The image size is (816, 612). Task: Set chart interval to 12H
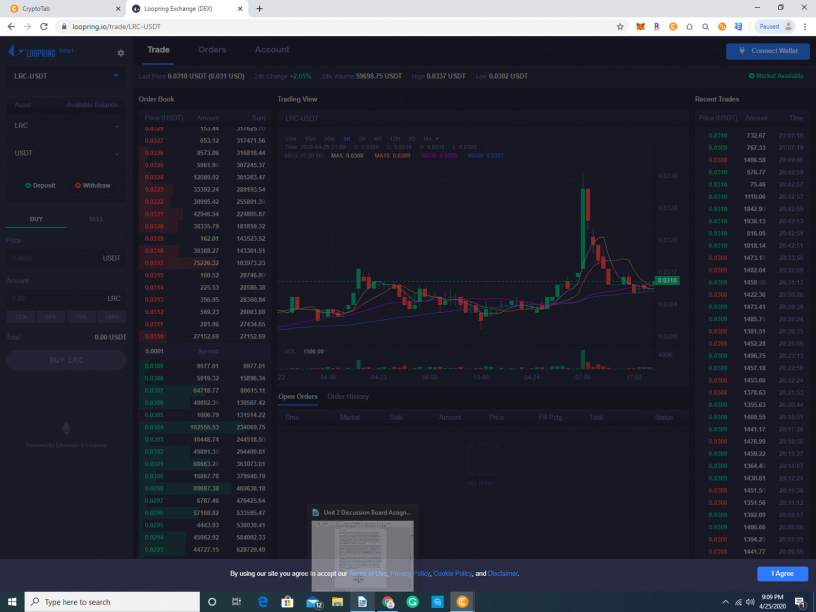(x=395, y=139)
